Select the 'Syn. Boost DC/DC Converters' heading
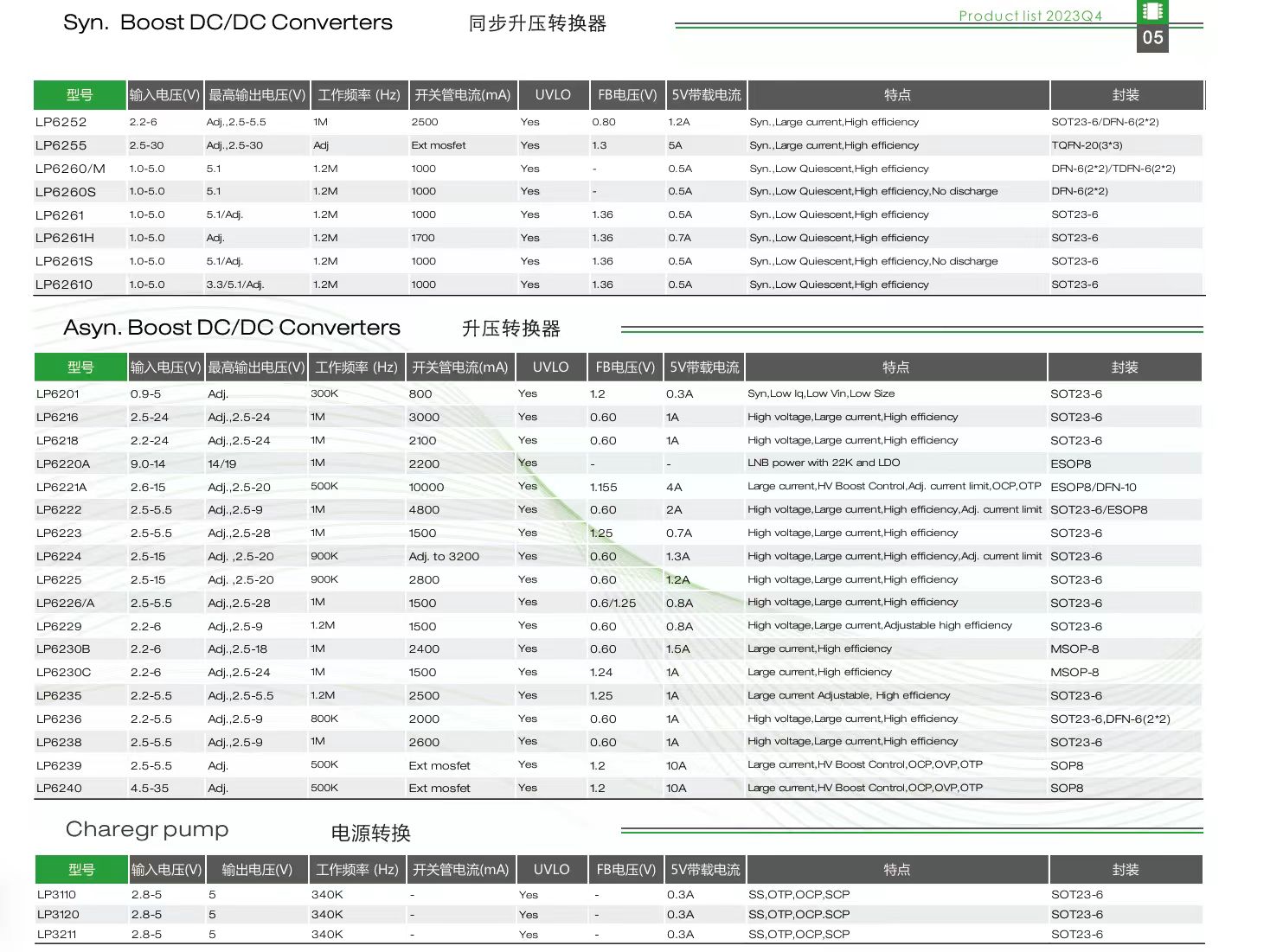Viewport: 1270px width, 952px height. [228, 22]
